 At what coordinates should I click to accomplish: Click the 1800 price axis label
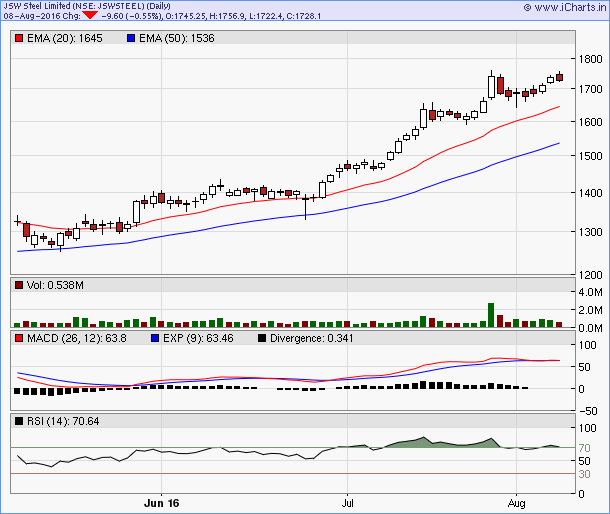(x=590, y=59)
